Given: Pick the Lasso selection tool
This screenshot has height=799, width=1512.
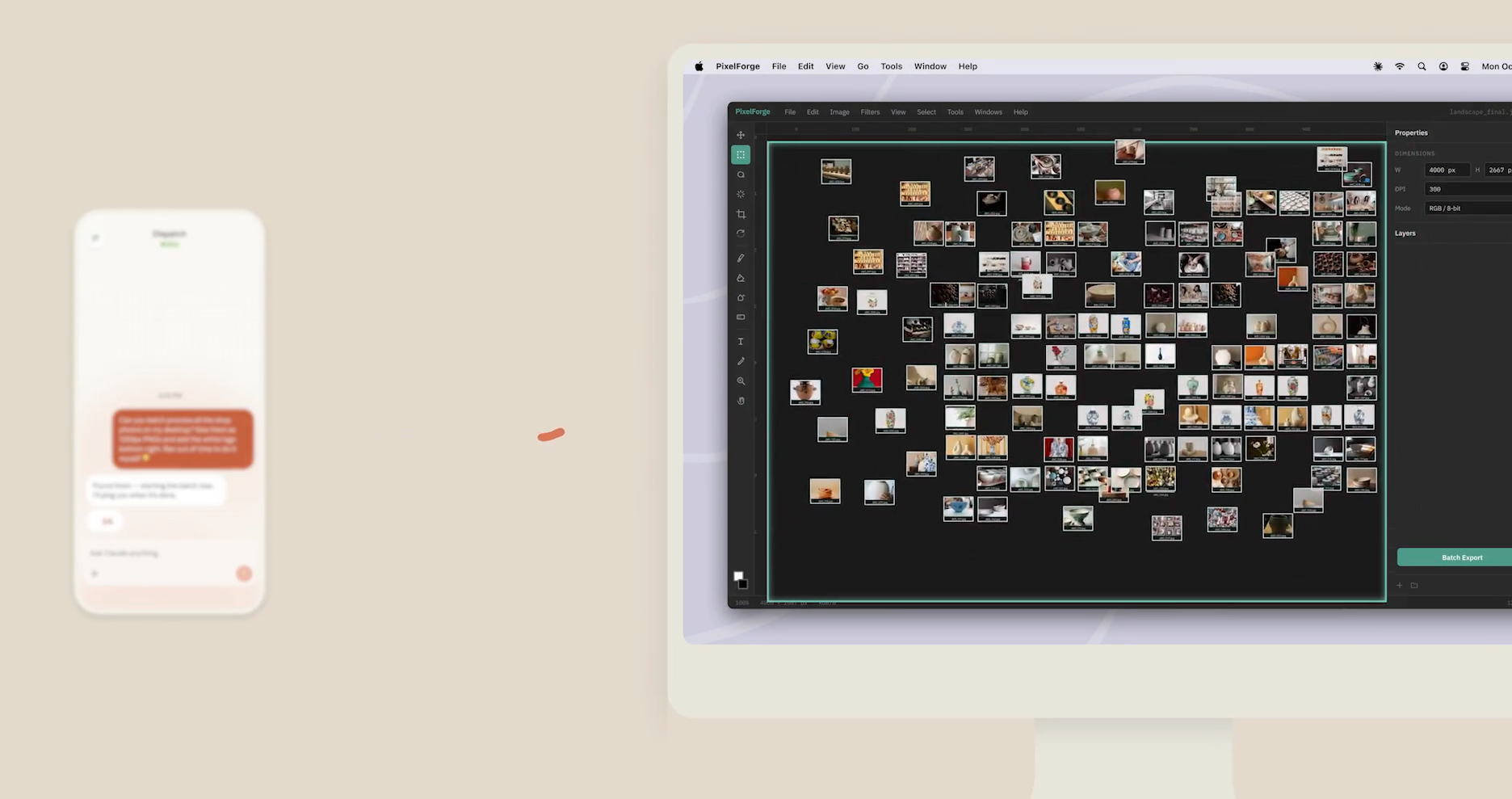Looking at the screenshot, I should click(x=741, y=175).
